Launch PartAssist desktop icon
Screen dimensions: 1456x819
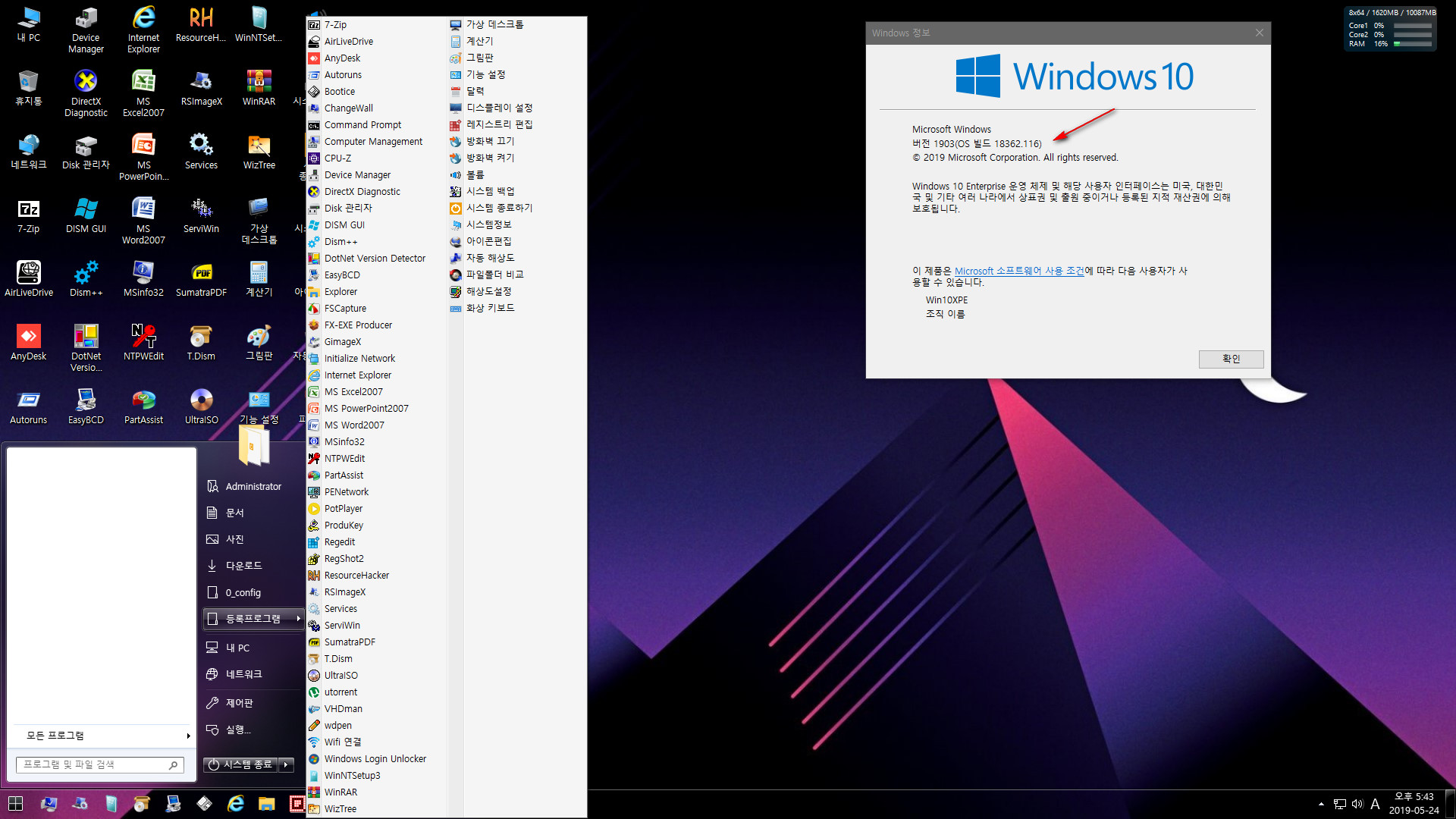click(143, 406)
